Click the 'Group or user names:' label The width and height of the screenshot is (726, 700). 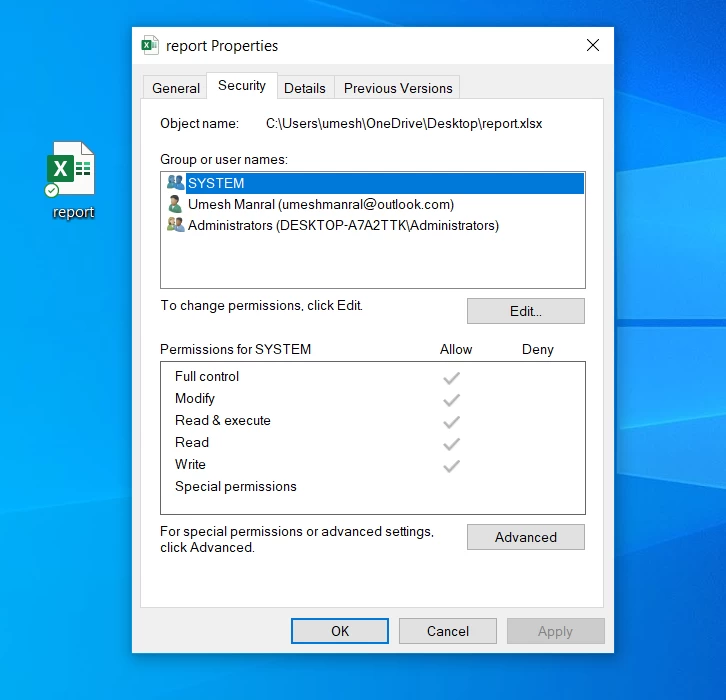pyautogui.click(x=224, y=159)
